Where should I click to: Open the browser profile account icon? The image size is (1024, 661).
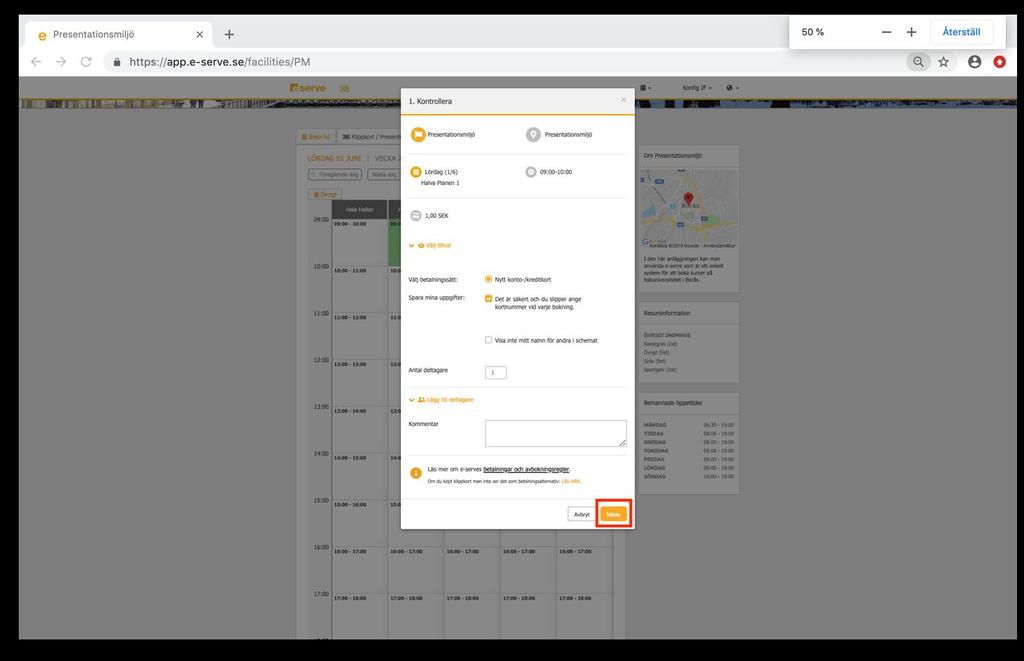pos(974,62)
